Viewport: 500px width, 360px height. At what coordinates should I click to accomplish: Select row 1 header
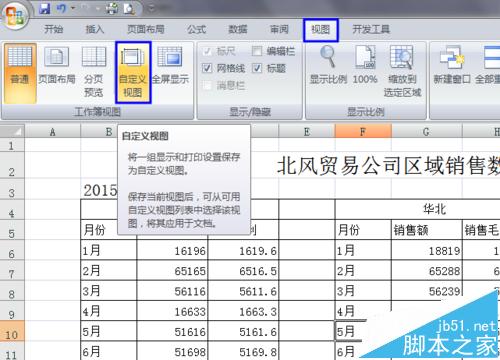pyautogui.click(x=12, y=145)
